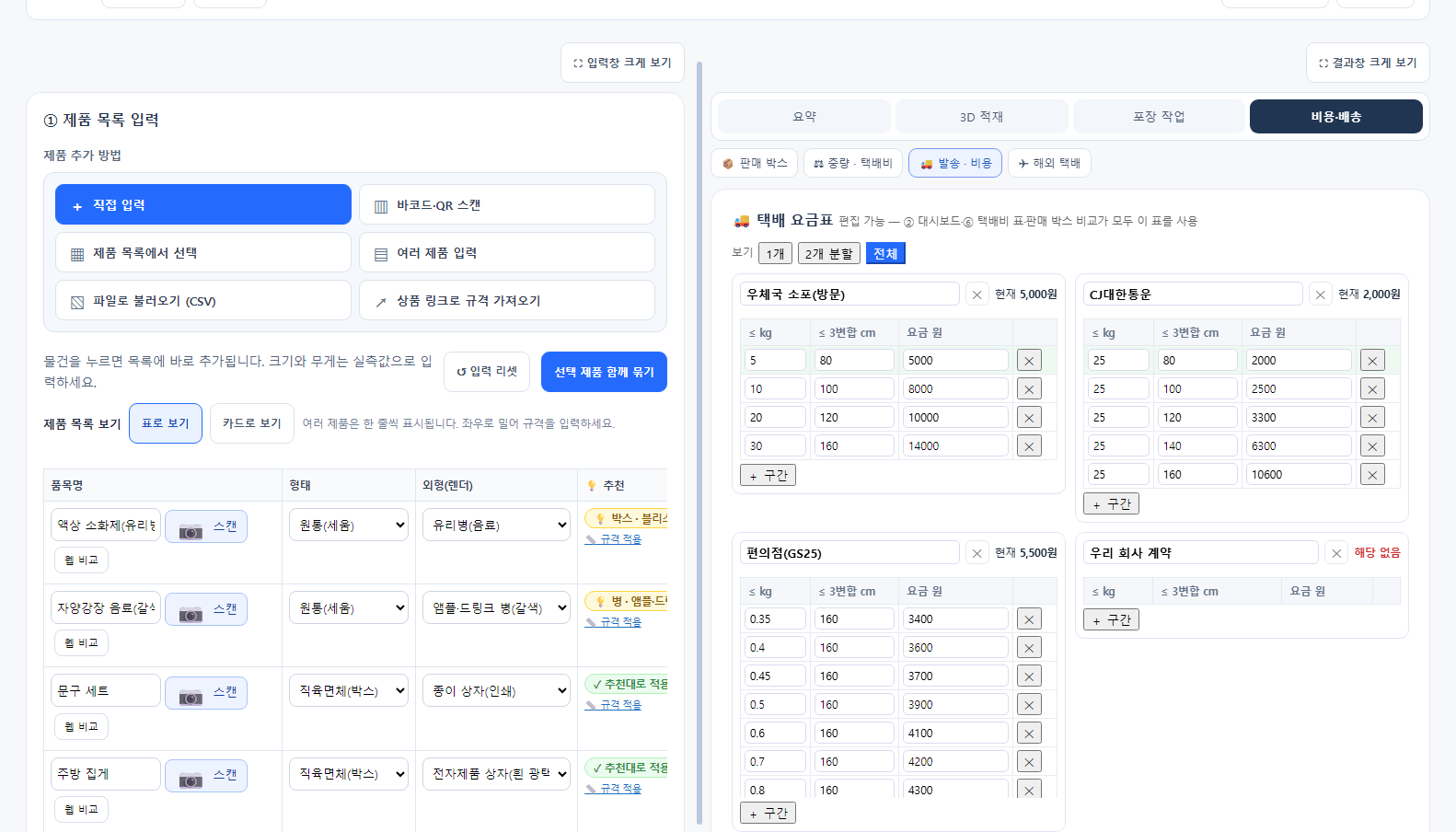The image size is (1456, 832).
Task: Select 직접 입력 method
Action: (203, 204)
